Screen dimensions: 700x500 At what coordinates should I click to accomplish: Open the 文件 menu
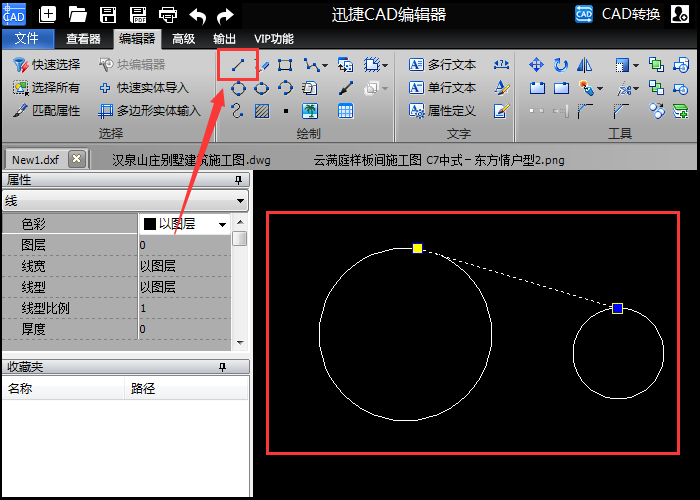[27, 39]
